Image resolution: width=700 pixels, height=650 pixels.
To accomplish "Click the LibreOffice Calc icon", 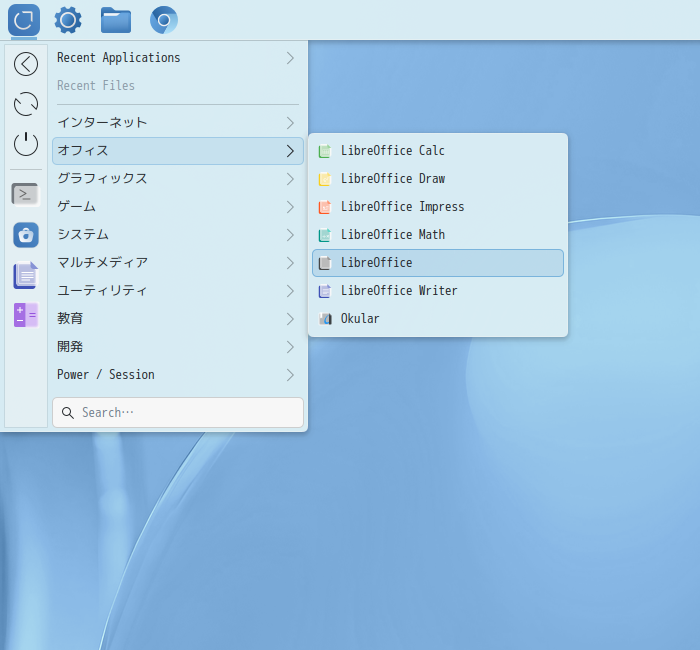I will pyautogui.click(x=325, y=151).
